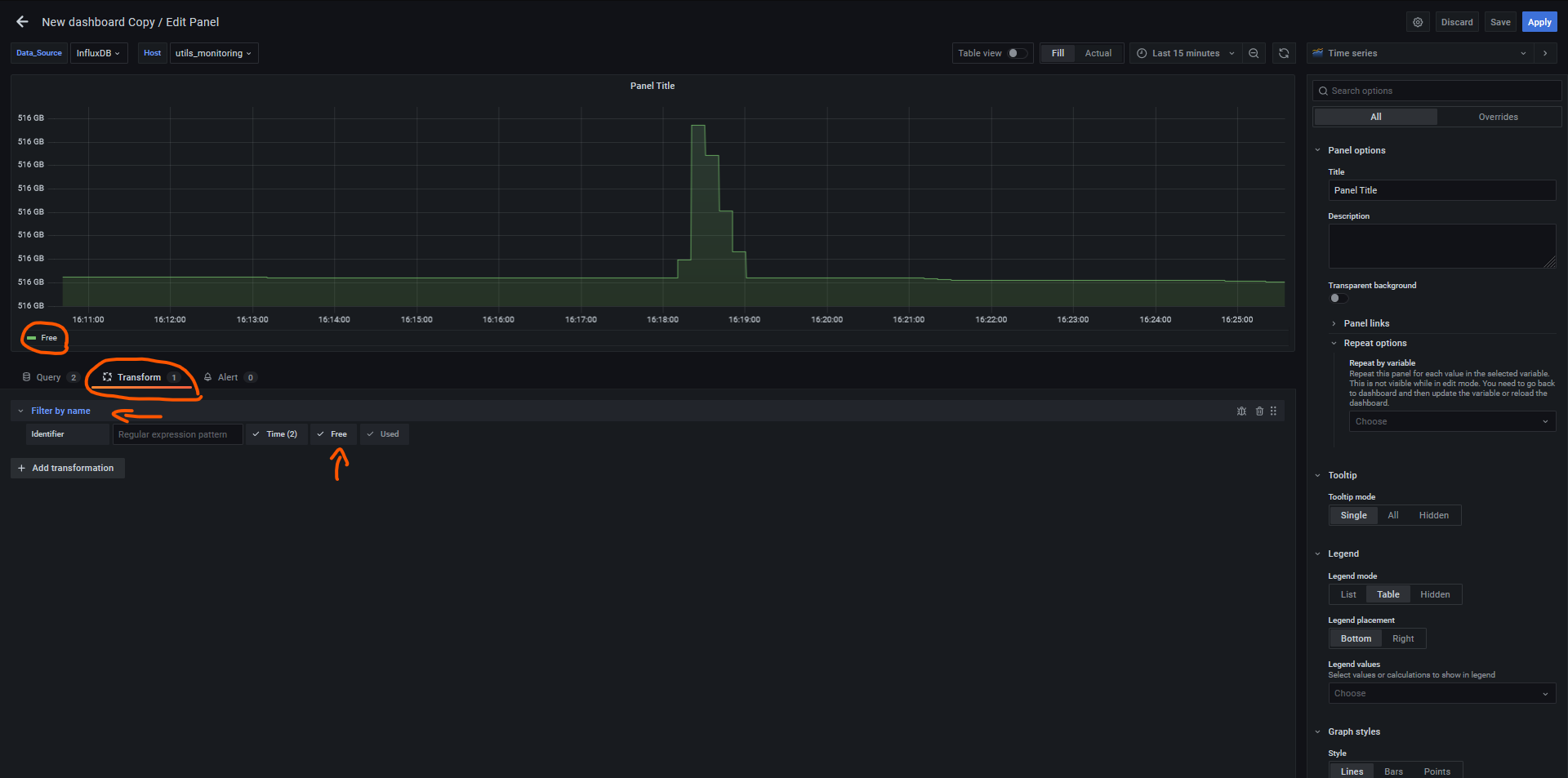This screenshot has height=778, width=1568.
Task: Open the Time series visualization dropdown
Action: (x=1419, y=53)
